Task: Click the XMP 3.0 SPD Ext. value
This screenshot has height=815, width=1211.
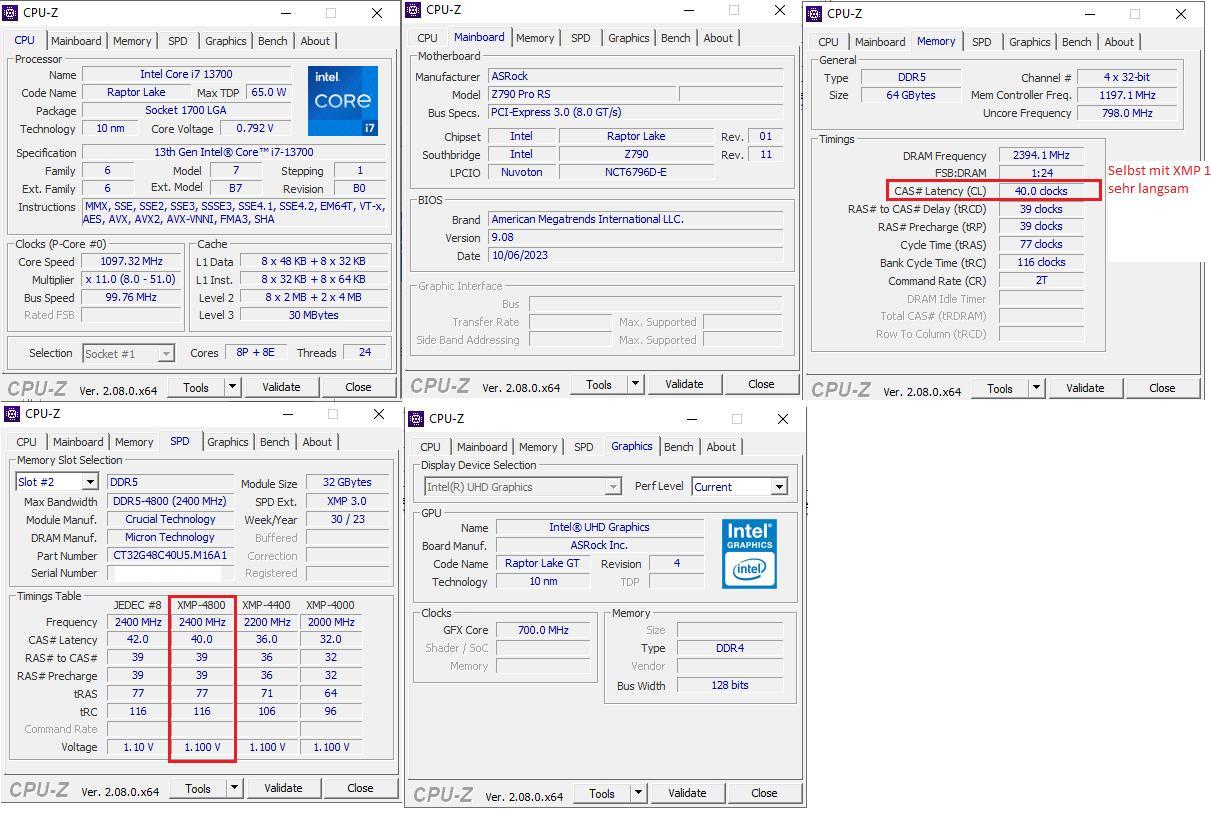Action: coord(347,502)
